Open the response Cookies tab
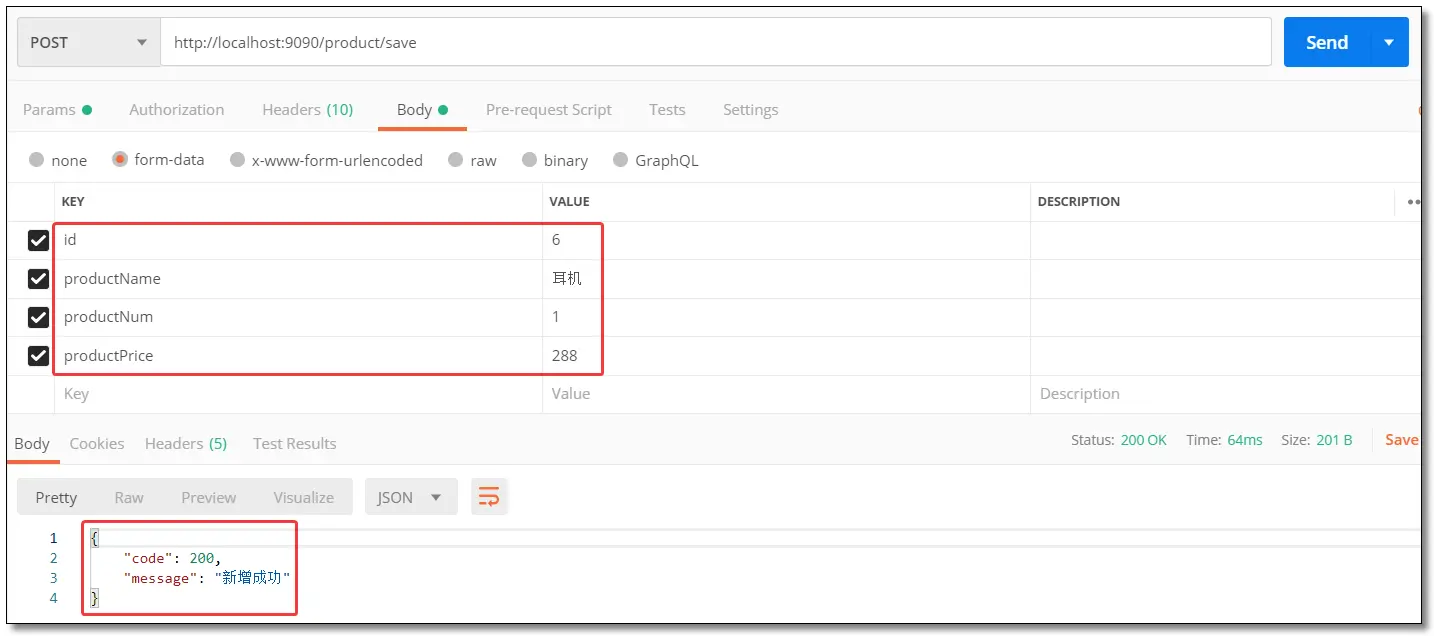Viewport: 1434px width, 636px height. click(x=97, y=443)
